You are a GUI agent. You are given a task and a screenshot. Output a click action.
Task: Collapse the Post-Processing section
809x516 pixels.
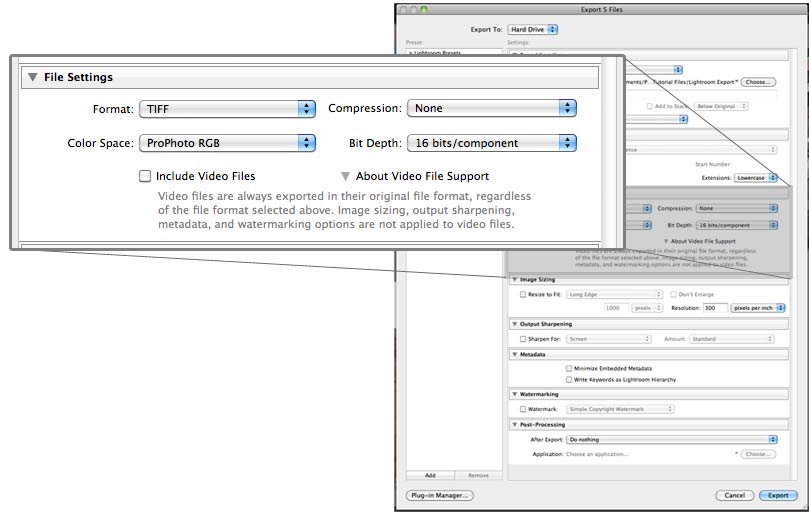pyautogui.click(x=514, y=425)
